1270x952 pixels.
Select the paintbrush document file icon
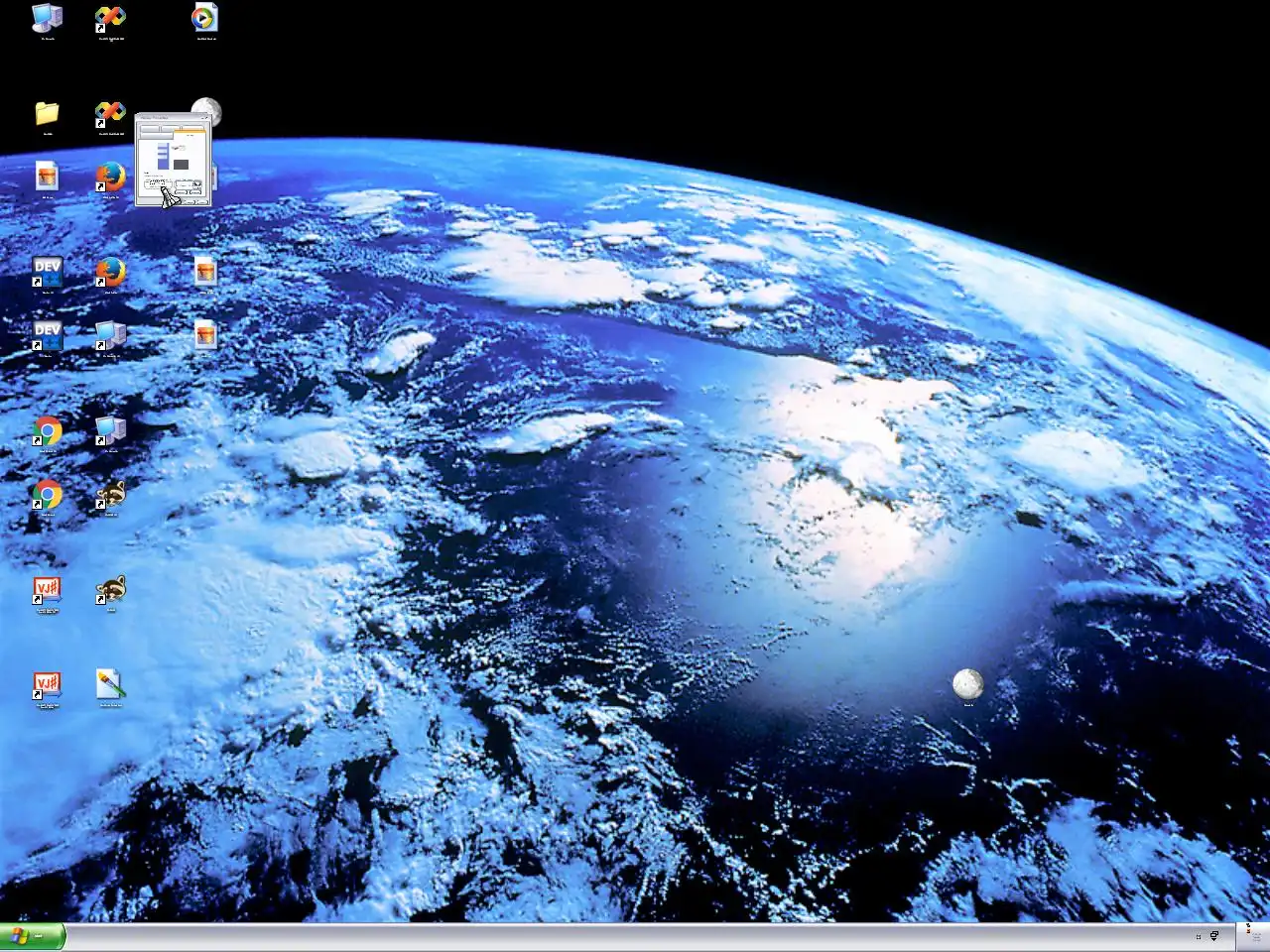pos(110,684)
